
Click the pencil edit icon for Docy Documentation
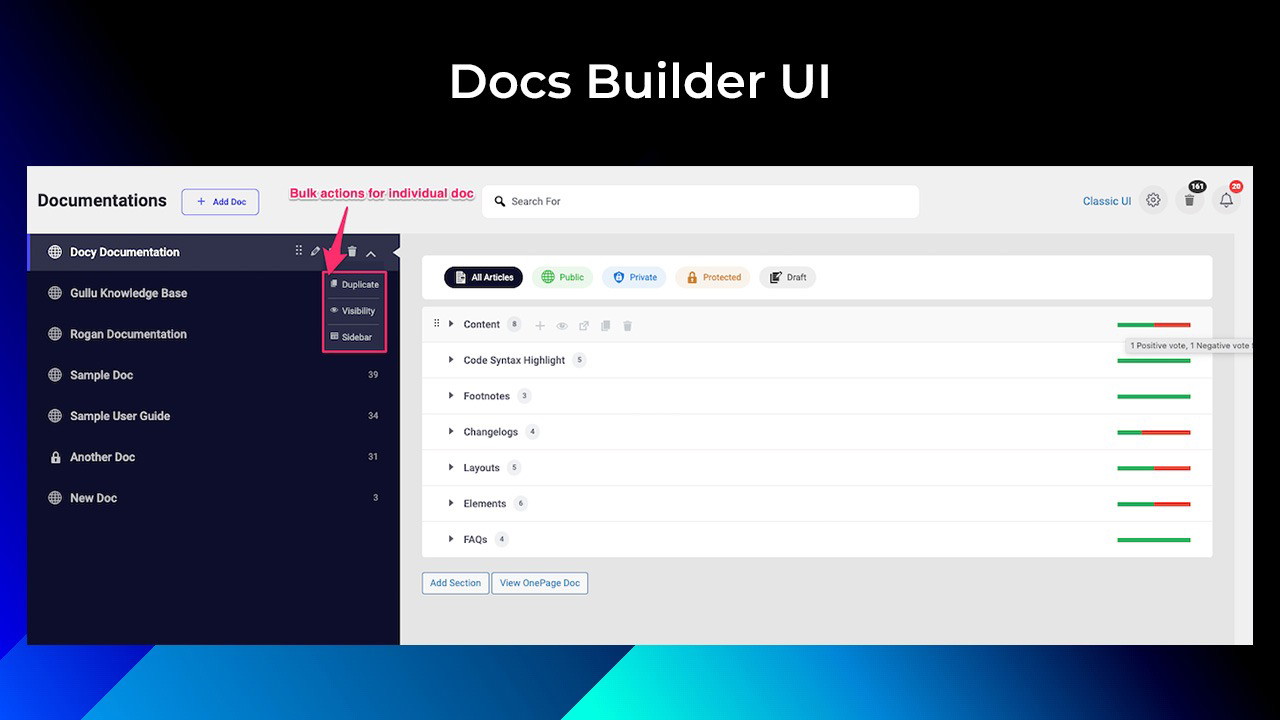click(x=316, y=252)
